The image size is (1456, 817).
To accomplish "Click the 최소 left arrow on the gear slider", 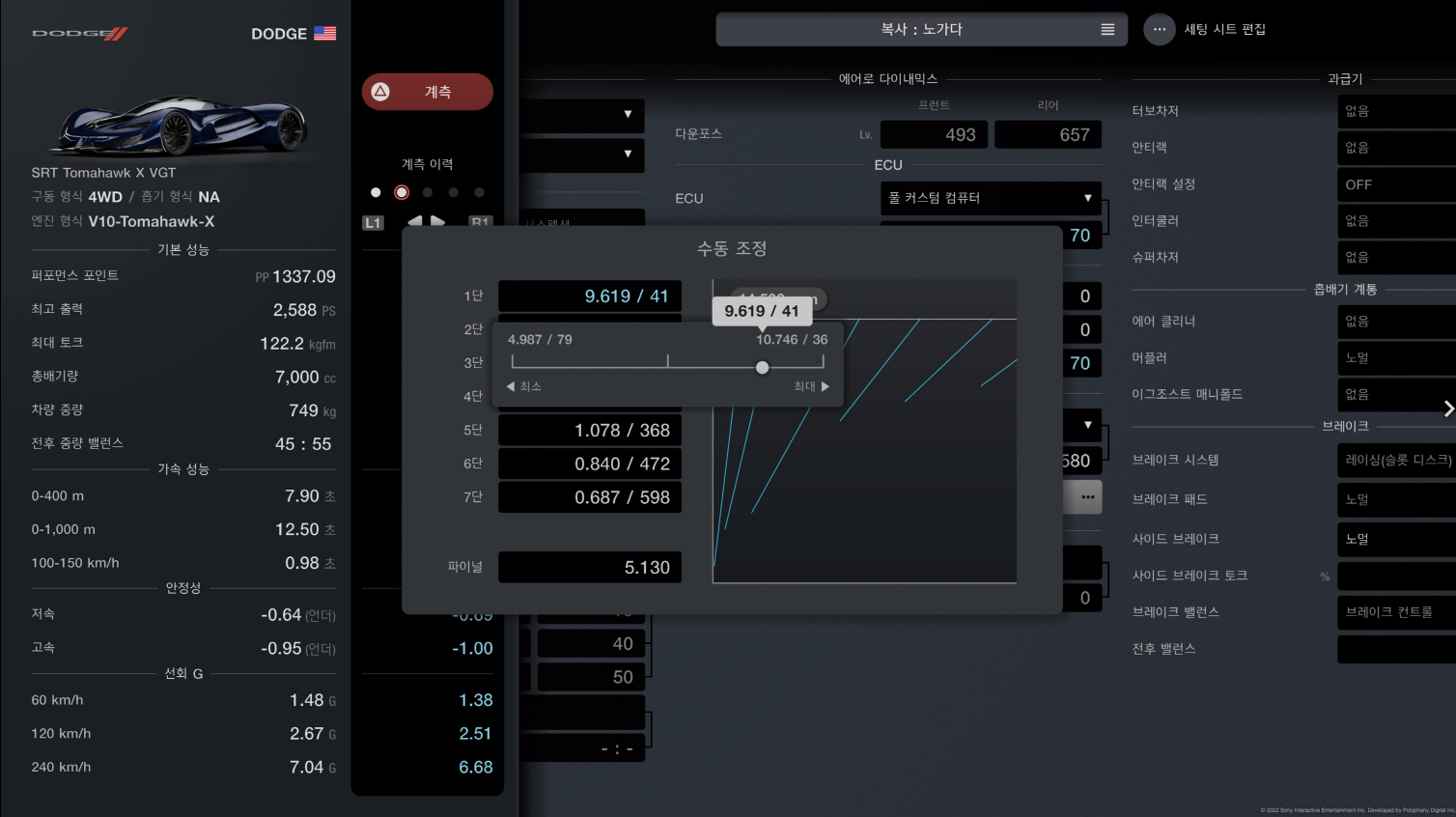I will coord(511,386).
